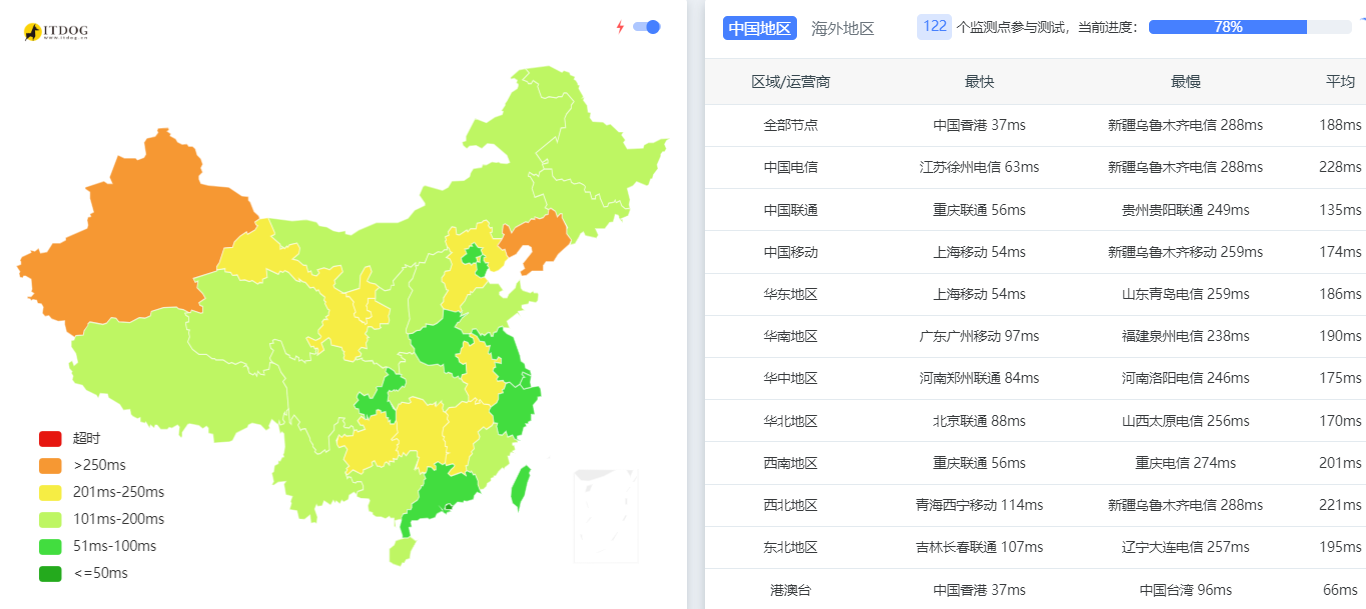Toggle the dark green <=50ms legend swatch
The image size is (1366, 609).
click(50, 574)
